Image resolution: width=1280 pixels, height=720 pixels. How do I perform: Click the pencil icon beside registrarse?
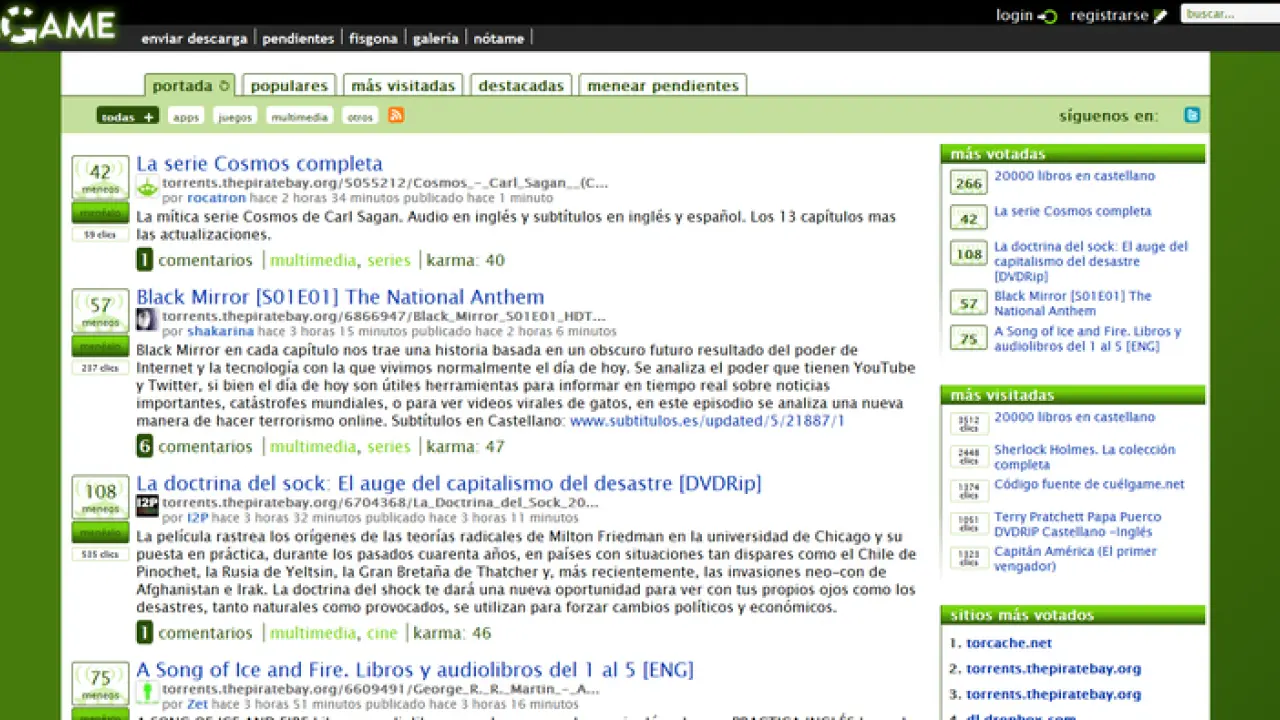1160,16
